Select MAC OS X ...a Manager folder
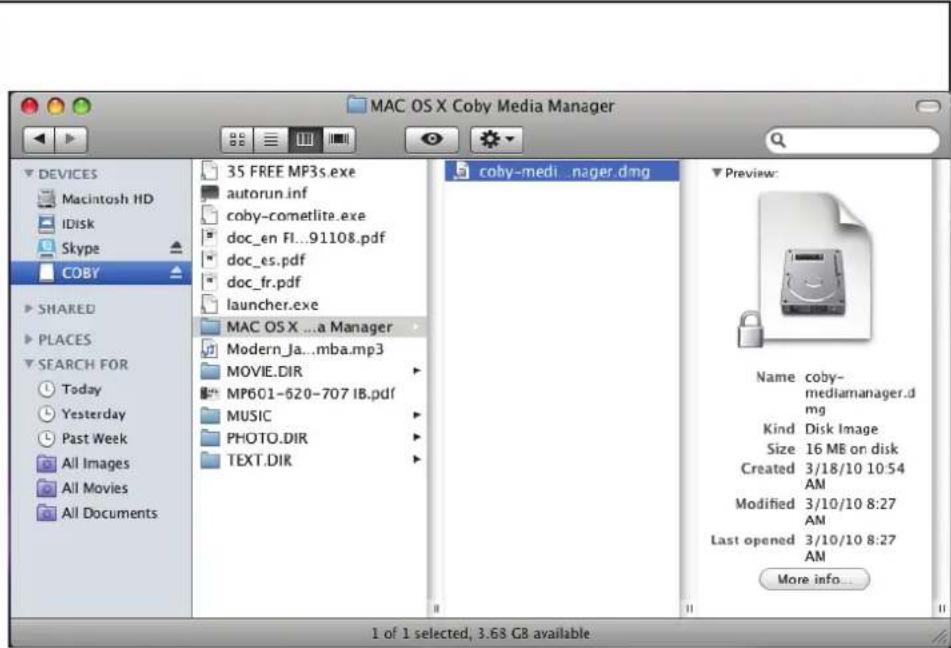The height and width of the screenshot is (648, 951). [310, 326]
